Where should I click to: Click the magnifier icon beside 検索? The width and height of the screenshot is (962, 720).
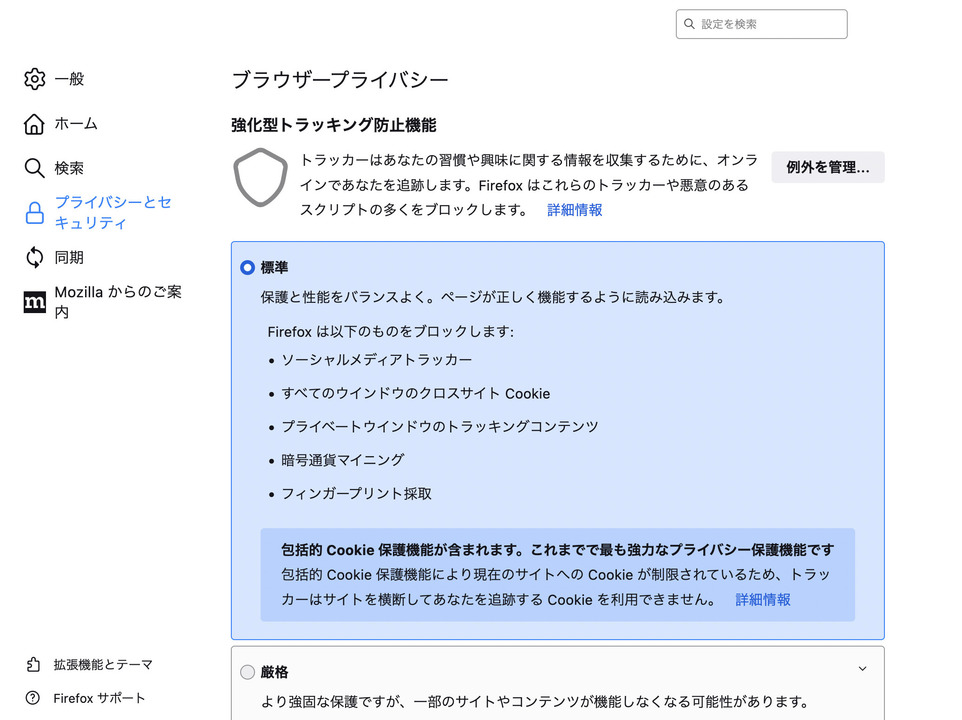click(34, 168)
